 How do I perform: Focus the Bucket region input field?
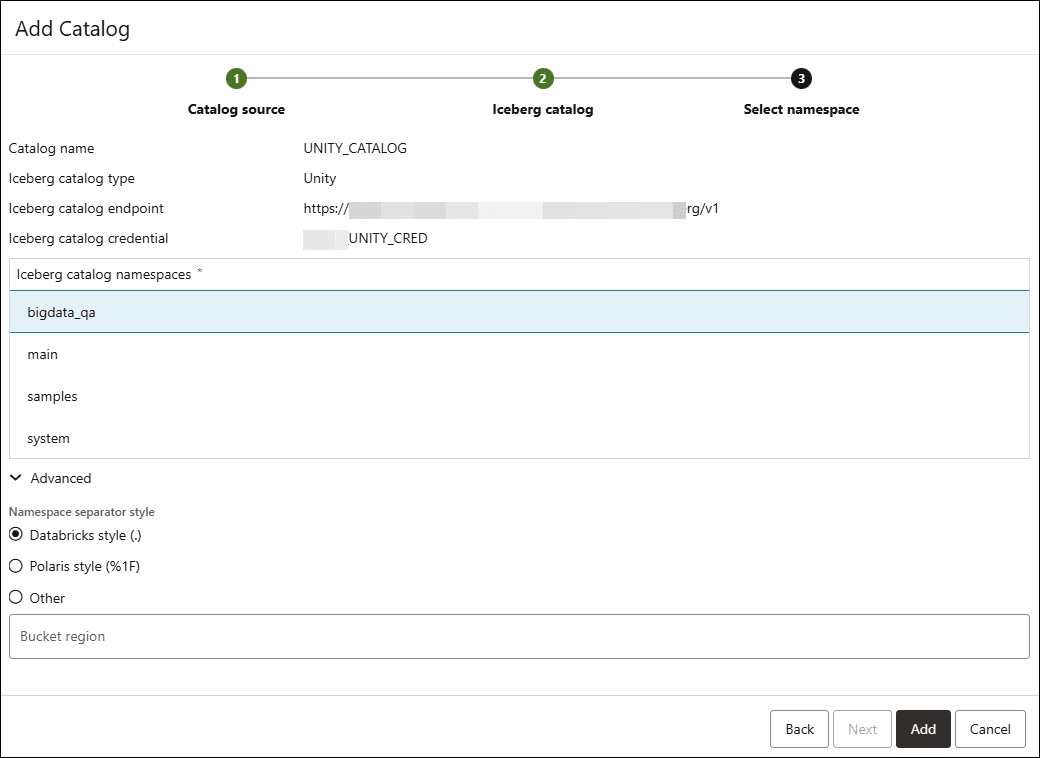(519, 636)
